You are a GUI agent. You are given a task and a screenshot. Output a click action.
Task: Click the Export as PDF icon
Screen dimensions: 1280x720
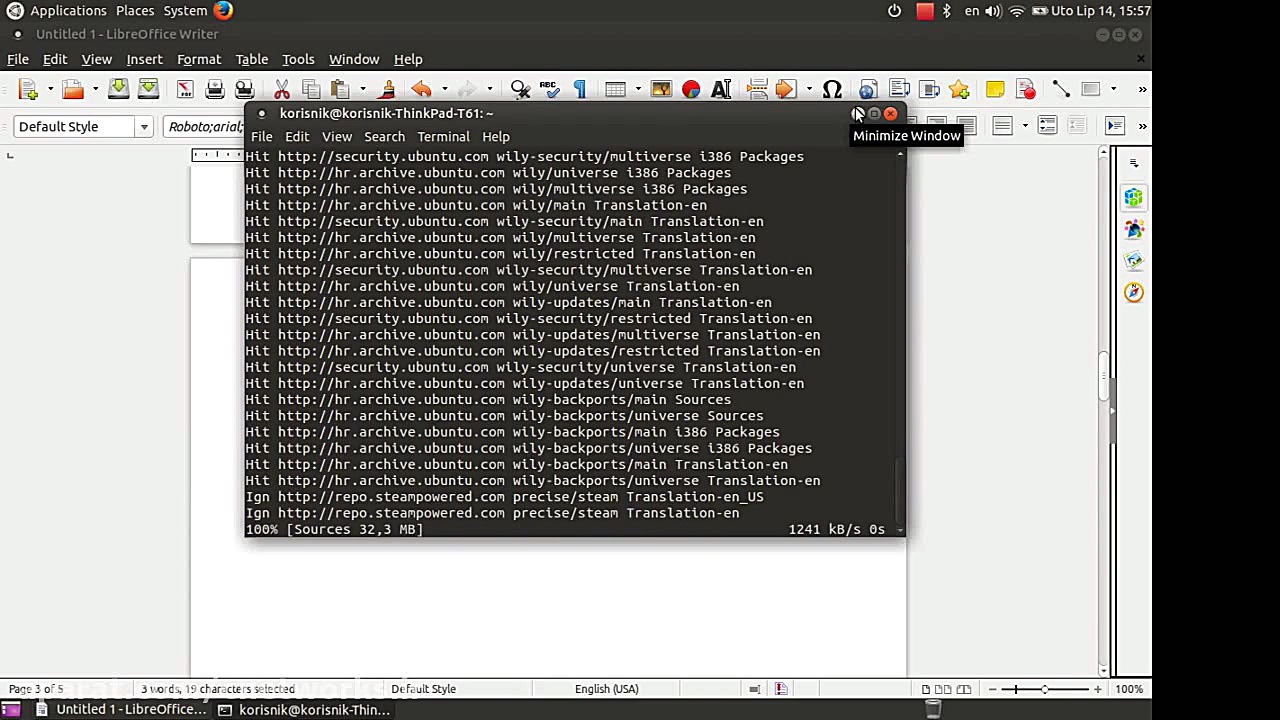point(185,90)
